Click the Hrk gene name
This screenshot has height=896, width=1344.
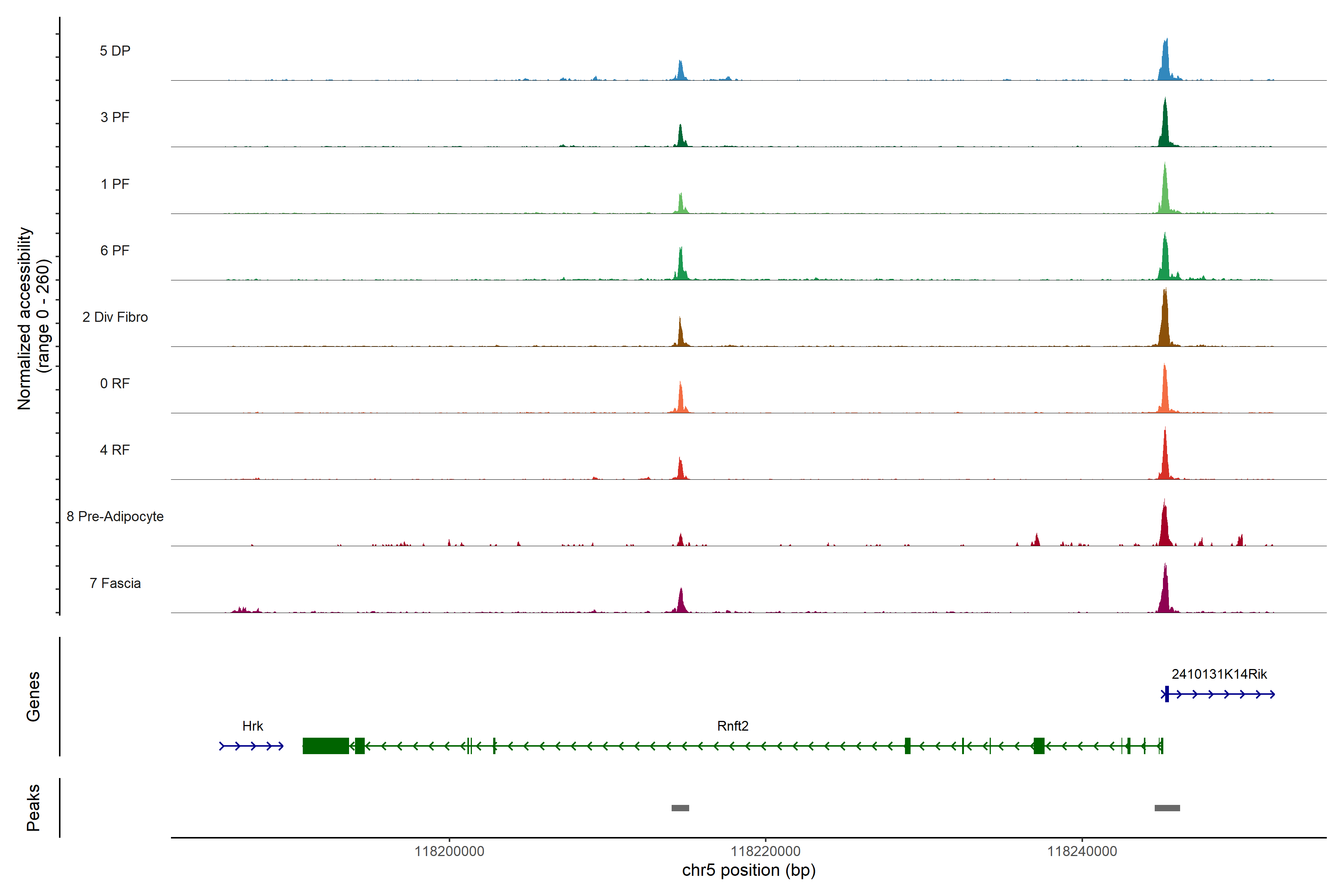(x=253, y=726)
